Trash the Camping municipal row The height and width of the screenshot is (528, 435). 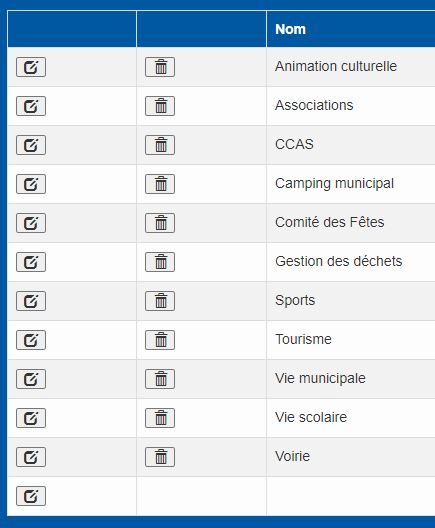click(160, 184)
